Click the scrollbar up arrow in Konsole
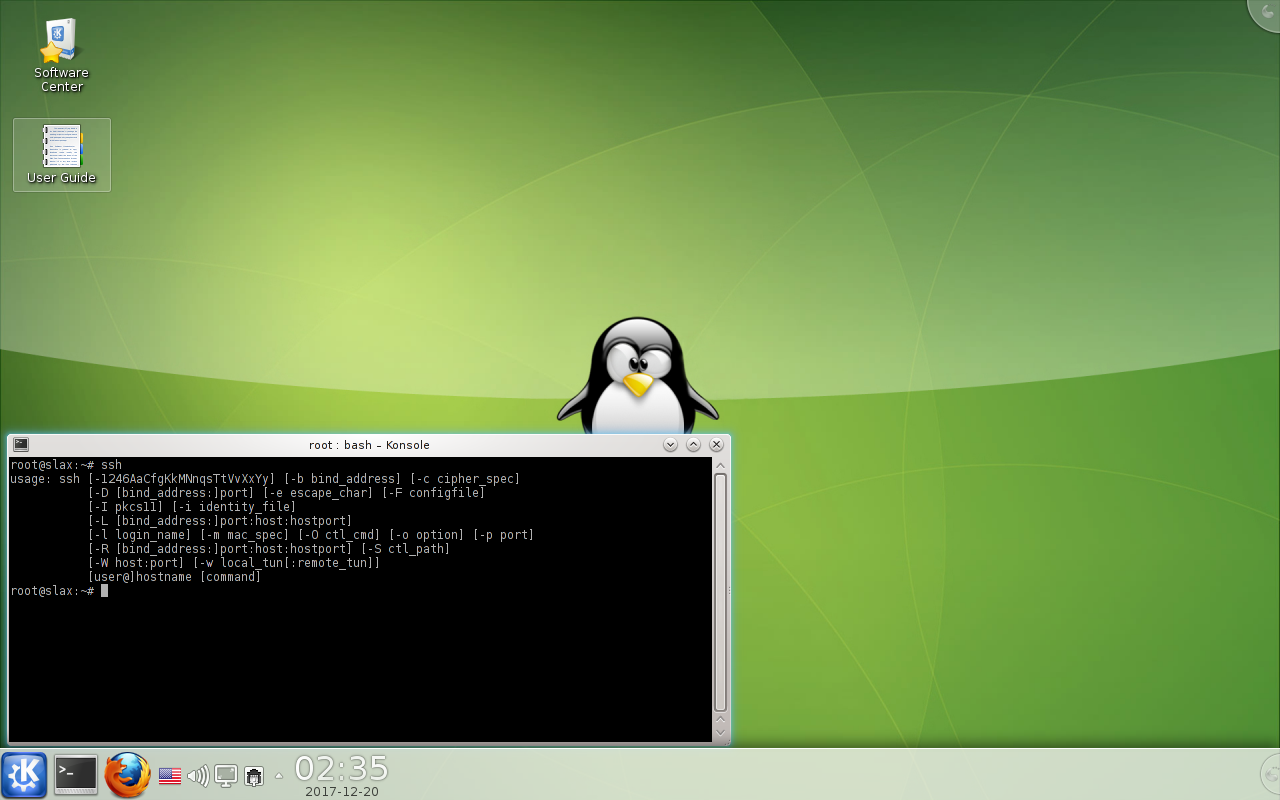The width and height of the screenshot is (1280, 800). pyautogui.click(x=720, y=464)
